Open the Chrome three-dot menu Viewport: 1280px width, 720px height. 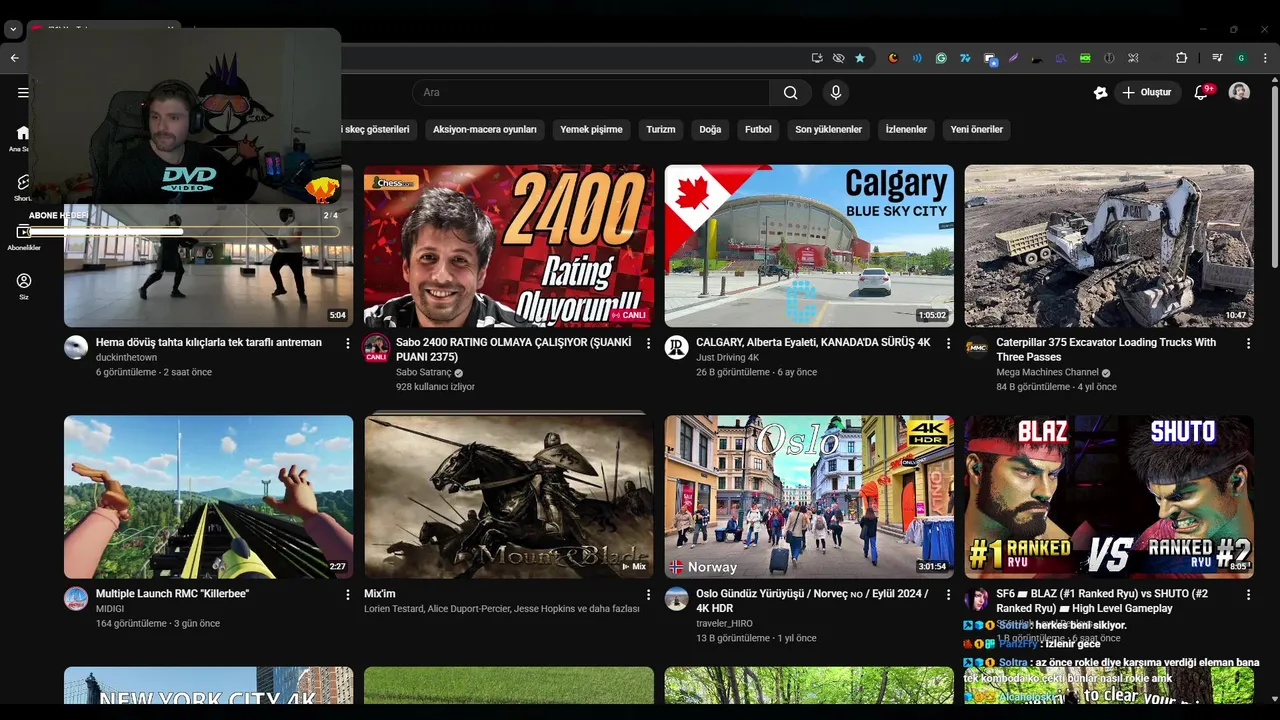tap(1265, 58)
